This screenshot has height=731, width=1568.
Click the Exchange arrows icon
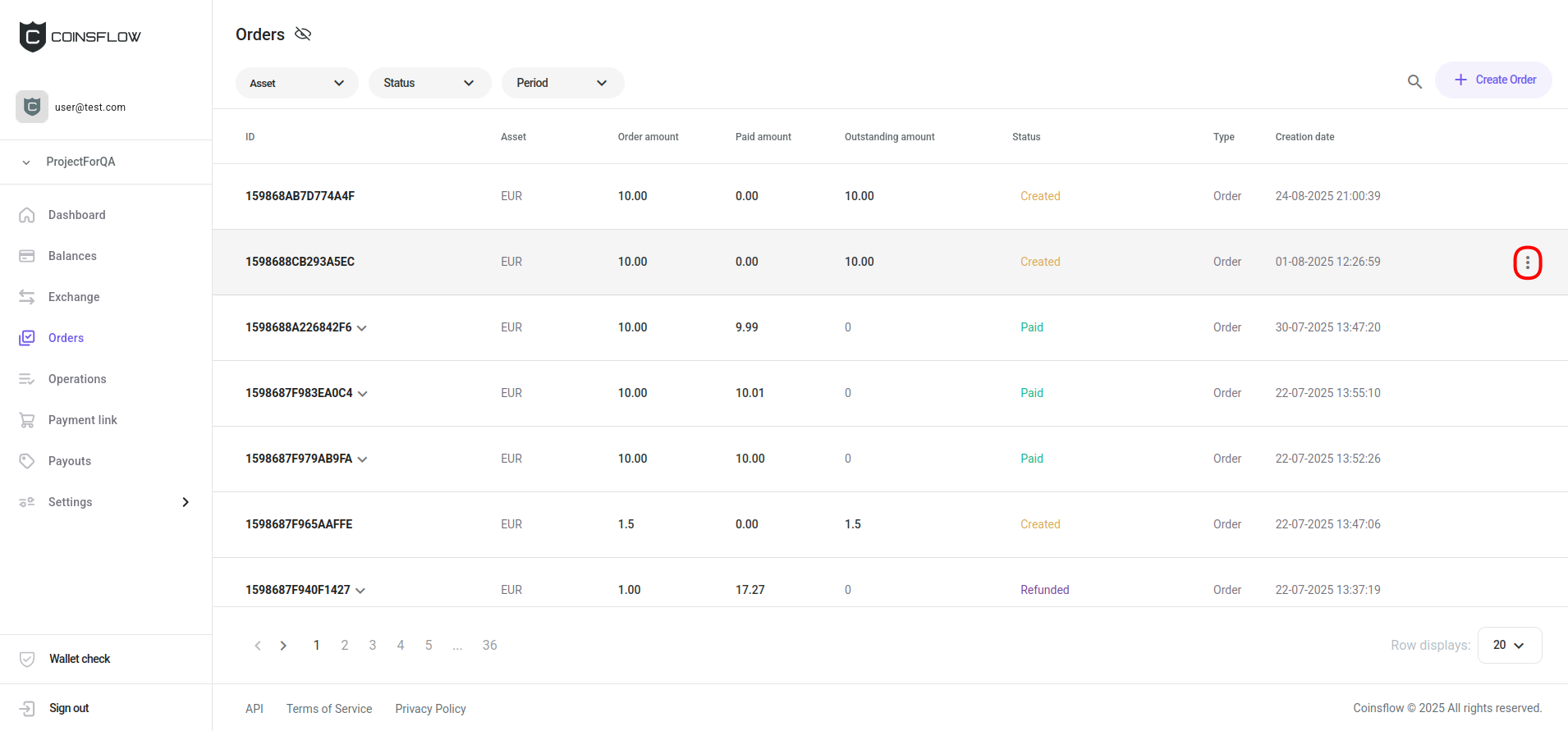27,297
